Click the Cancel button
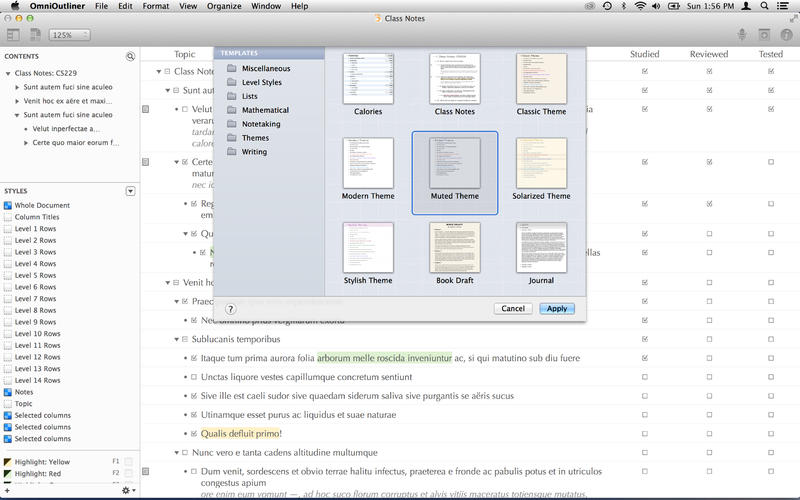The width and height of the screenshot is (800, 500). click(x=513, y=308)
